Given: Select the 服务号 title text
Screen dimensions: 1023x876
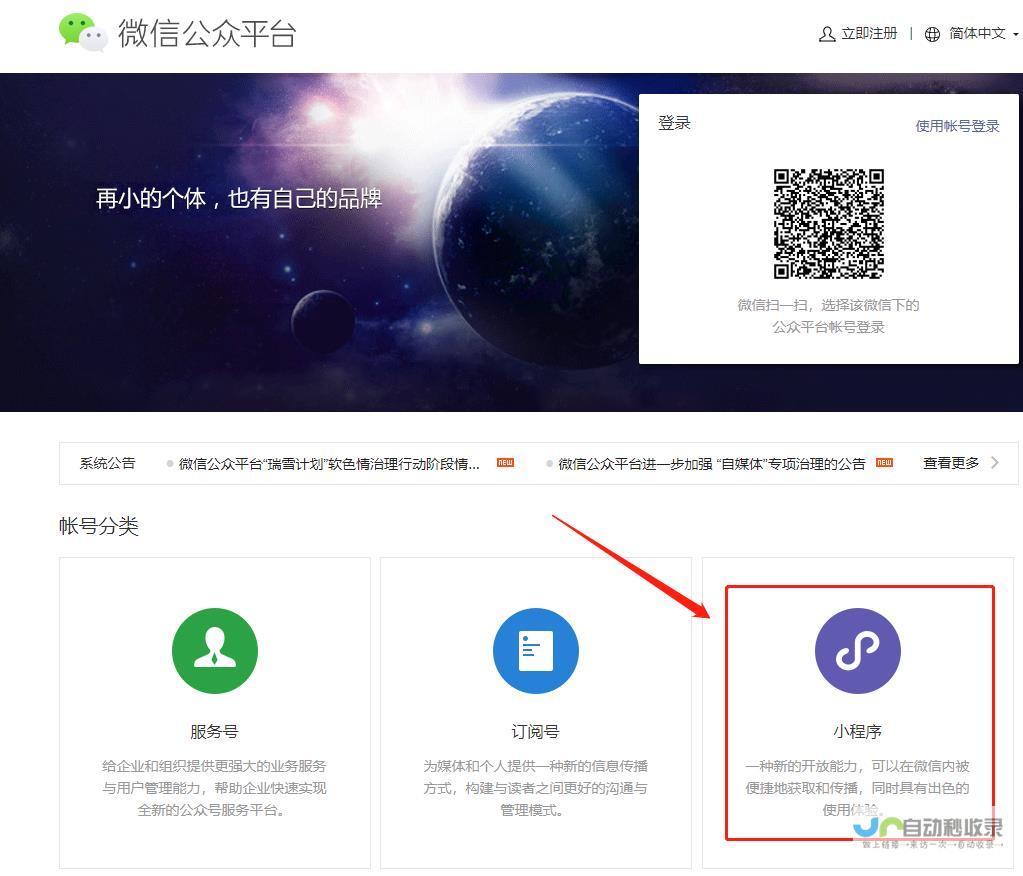Looking at the screenshot, I should click(x=214, y=732).
